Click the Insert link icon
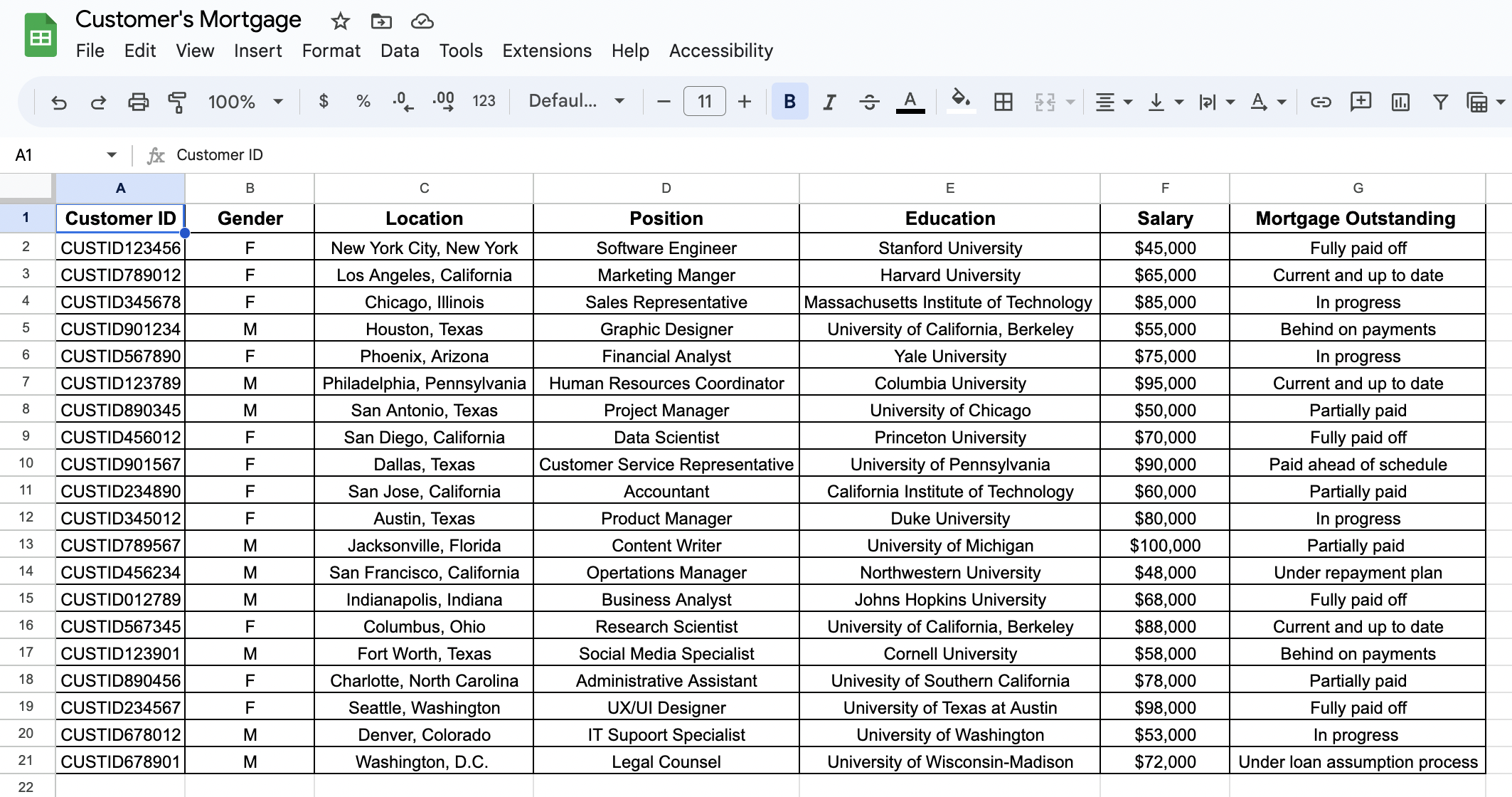 point(1320,102)
